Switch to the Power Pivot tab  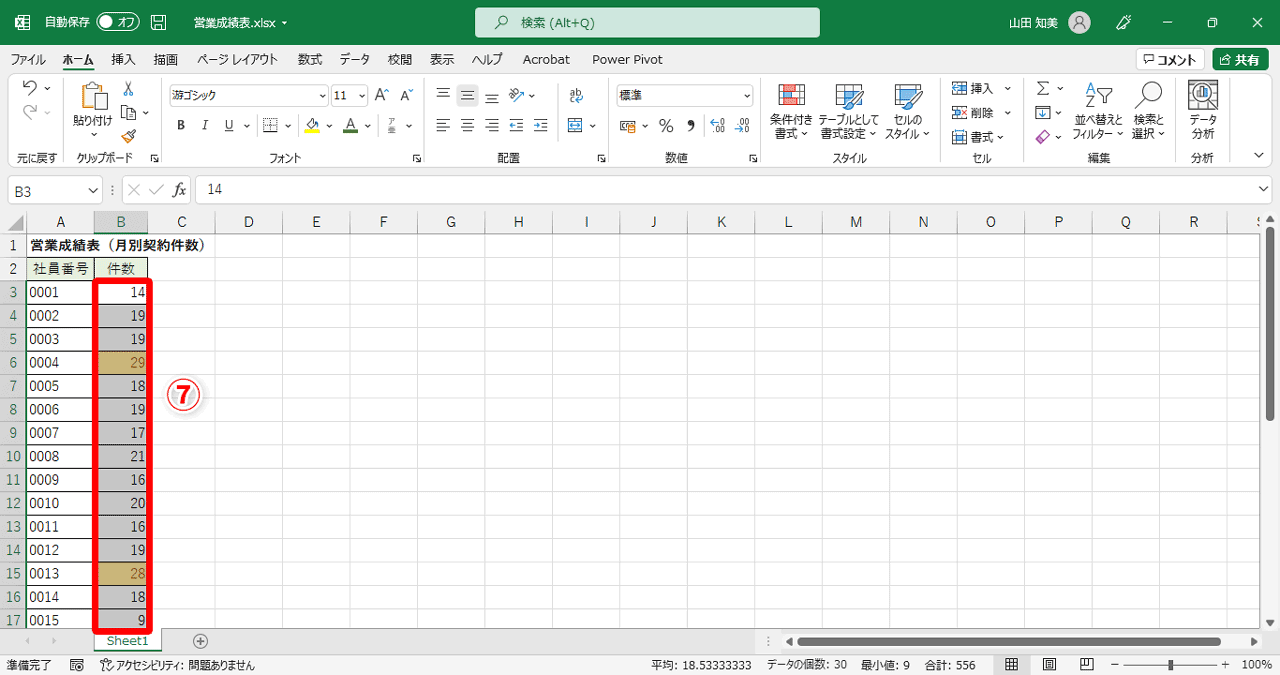pyautogui.click(x=627, y=59)
